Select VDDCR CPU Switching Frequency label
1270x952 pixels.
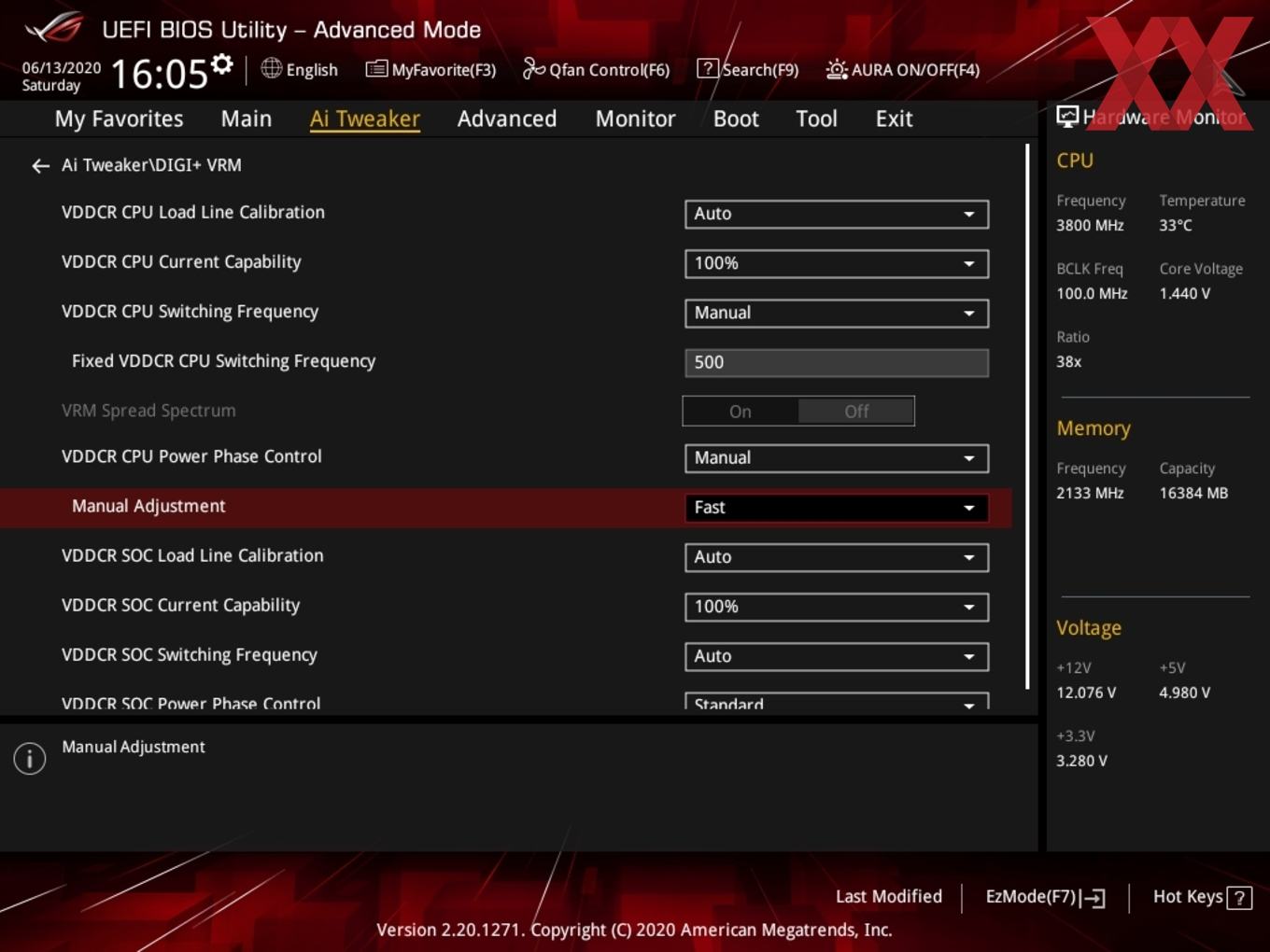click(190, 312)
